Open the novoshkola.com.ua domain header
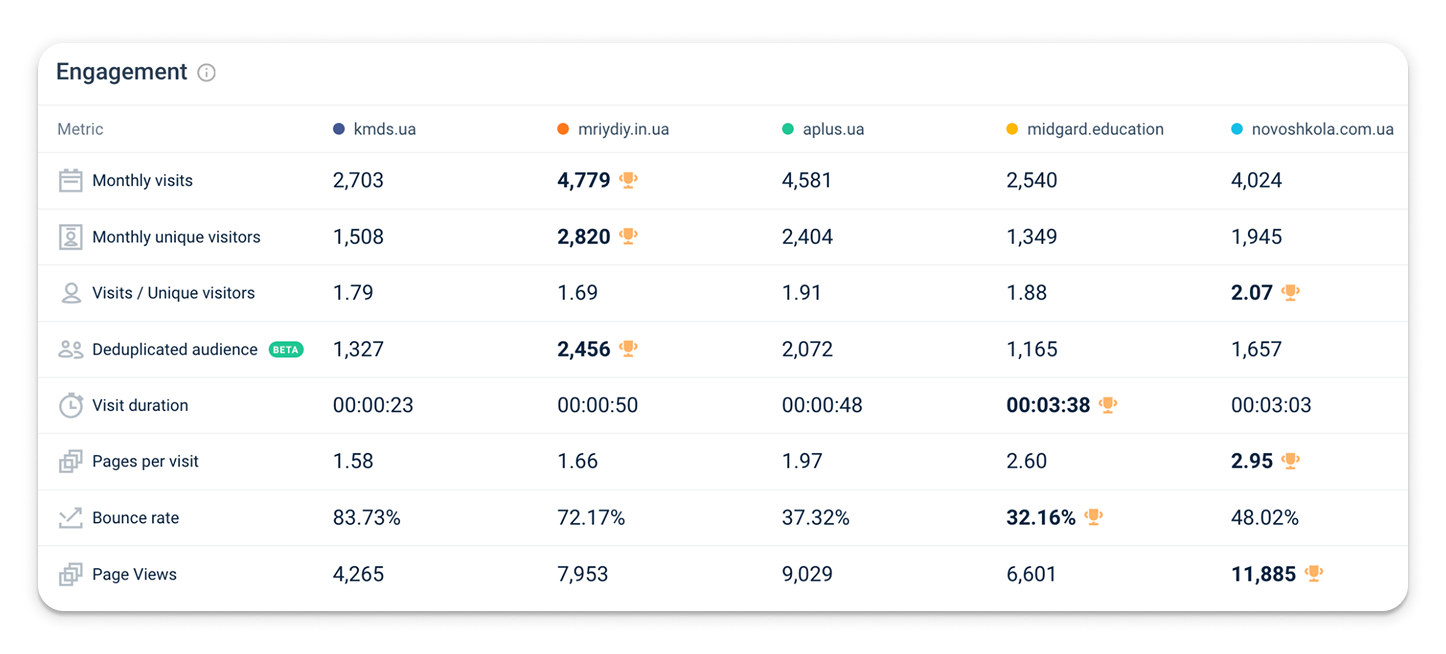Image resolution: width=1446 pixels, height=654 pixels. (1312, 129)
